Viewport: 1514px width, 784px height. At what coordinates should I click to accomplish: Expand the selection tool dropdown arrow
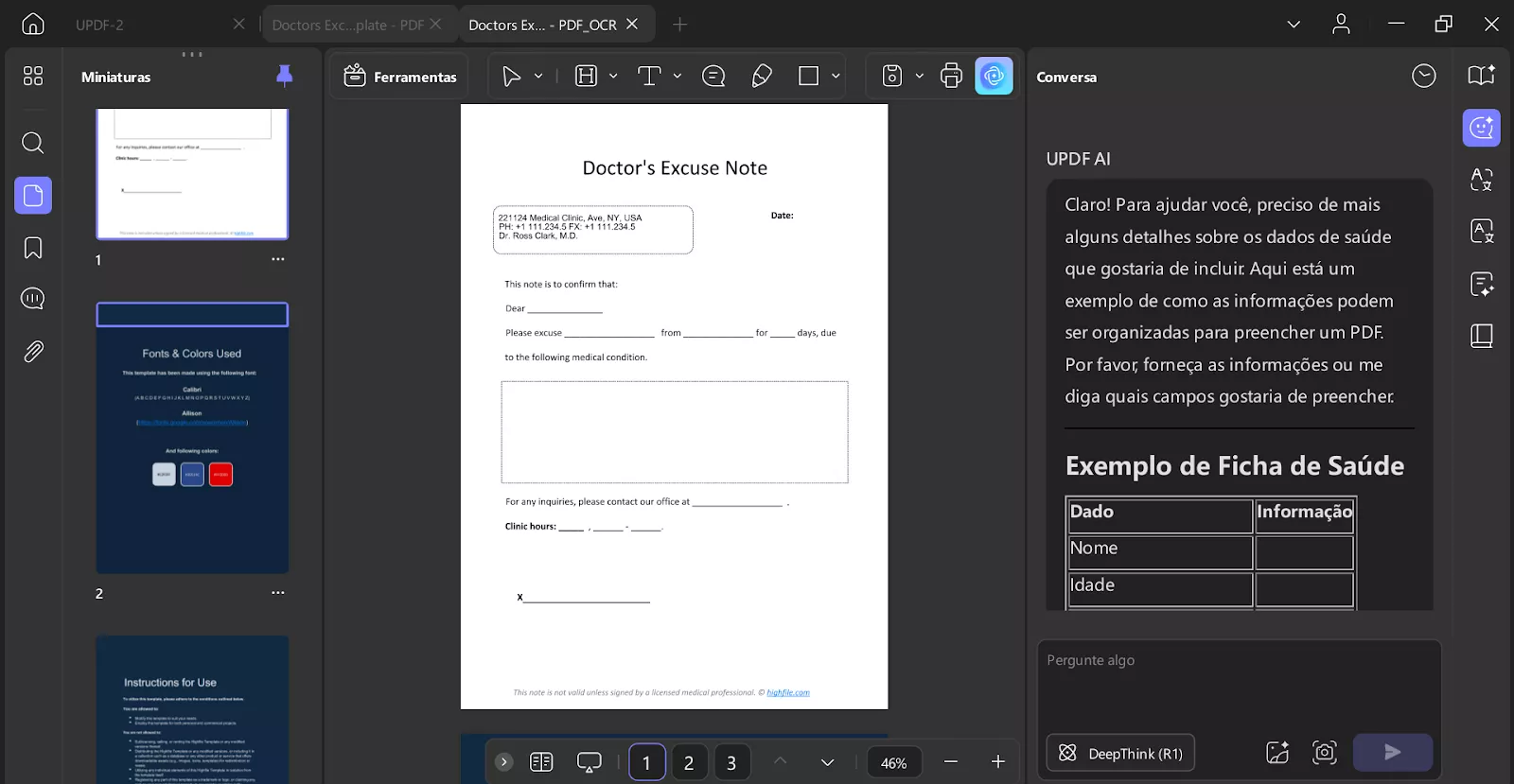click(x=538, y=76)
